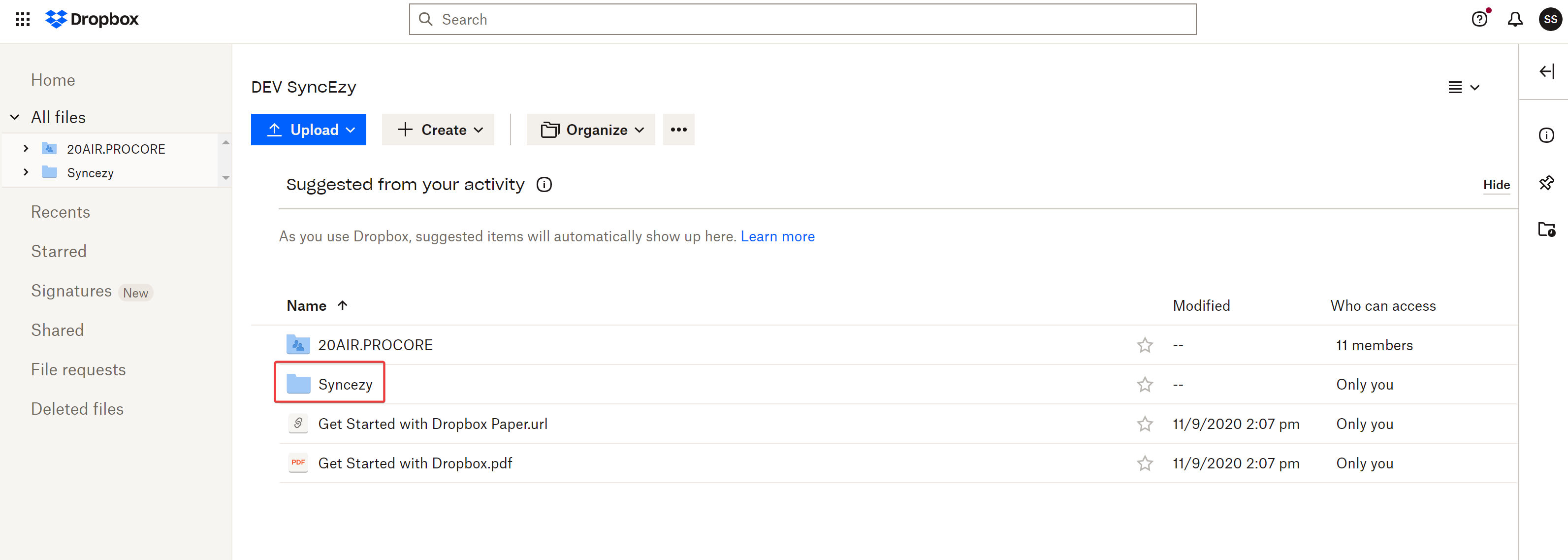This screenshot has height=560, width=1568.
Task: Open Recents in the sidebar
Action: pyautogui.click(x=60, y=212)
